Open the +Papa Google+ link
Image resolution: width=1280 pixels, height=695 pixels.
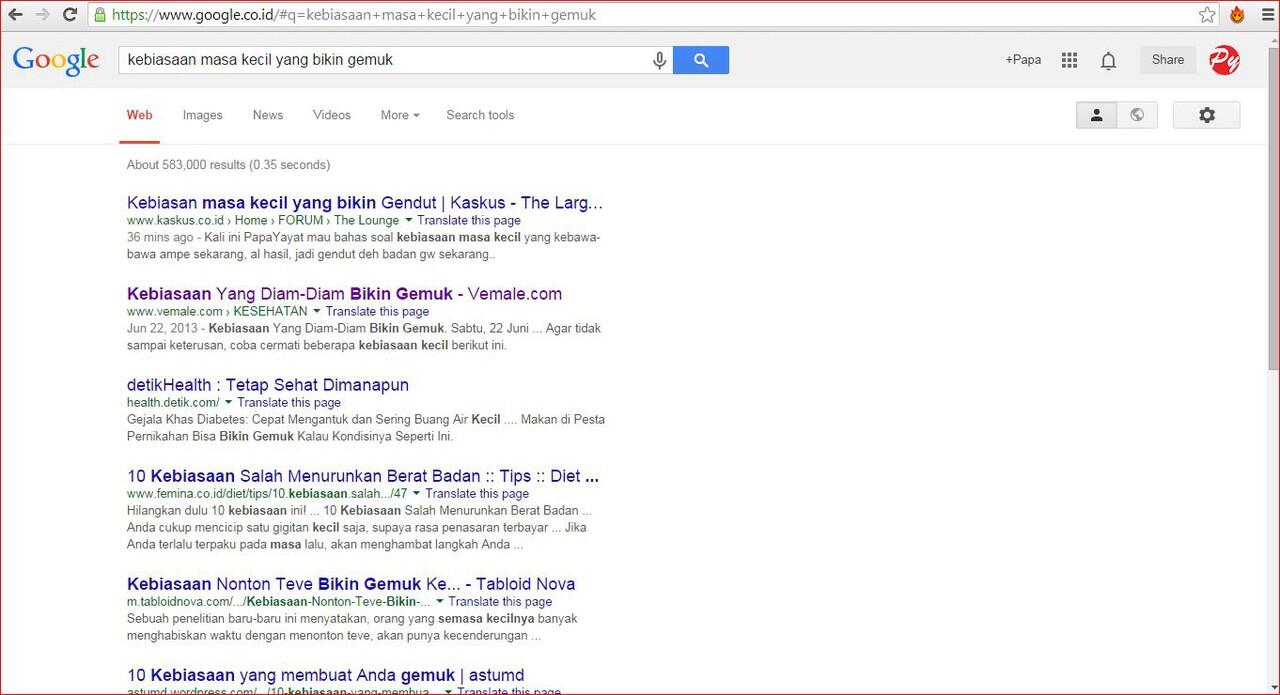click(x=1023, y=60)
